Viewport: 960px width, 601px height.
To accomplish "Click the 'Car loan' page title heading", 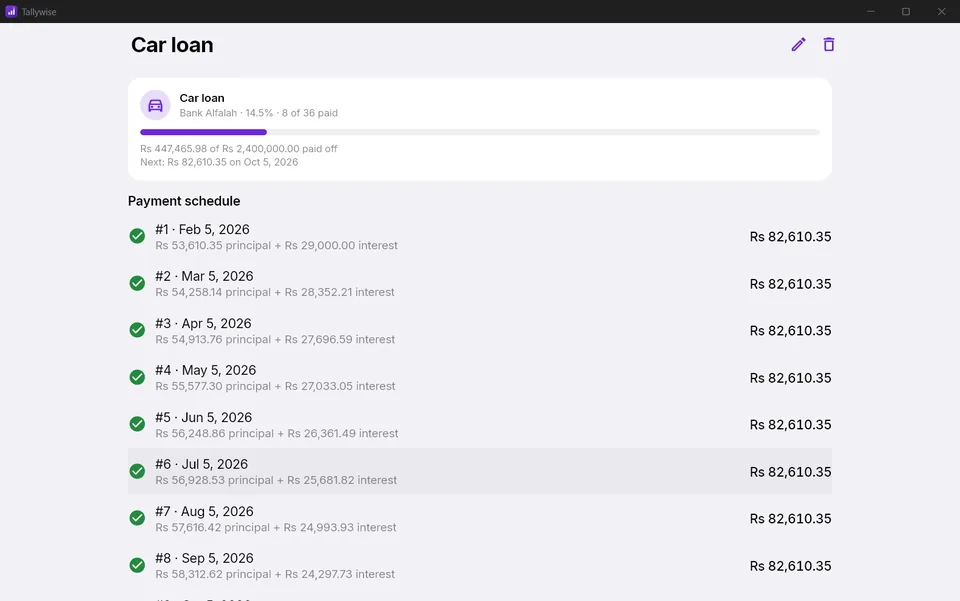I will (x=172, y=45).
